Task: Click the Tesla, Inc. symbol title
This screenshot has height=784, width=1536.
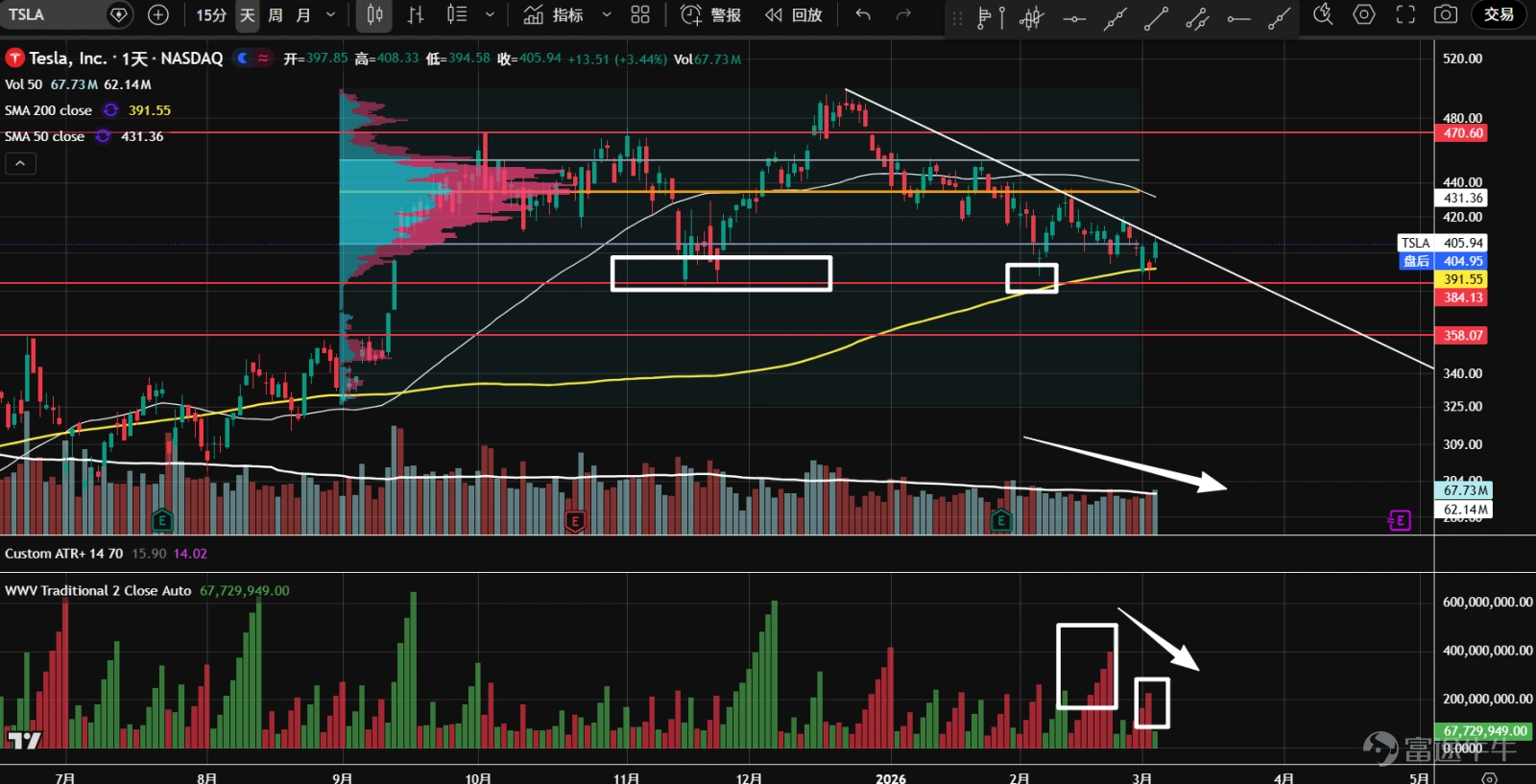Action: click(x=126, y=59)
